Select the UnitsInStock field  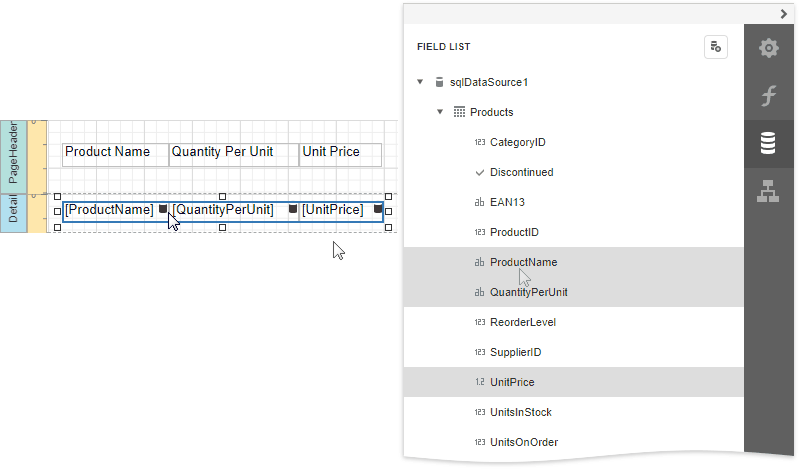(x=520, y=412)
